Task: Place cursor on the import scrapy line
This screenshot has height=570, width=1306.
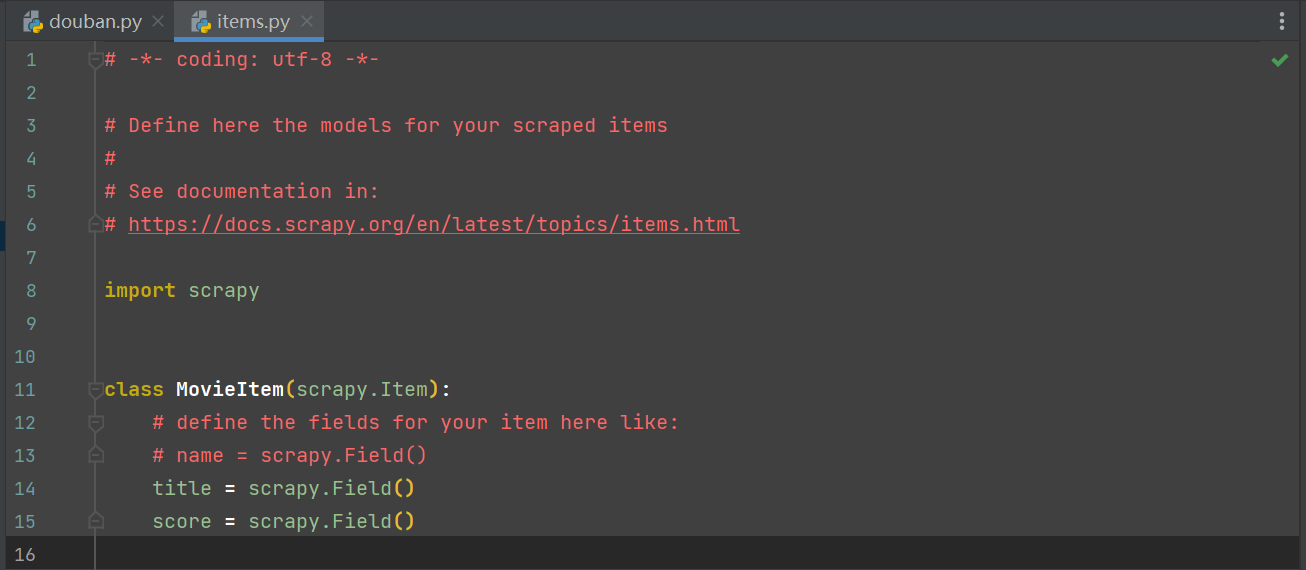Action: click(x=182, y=291)
